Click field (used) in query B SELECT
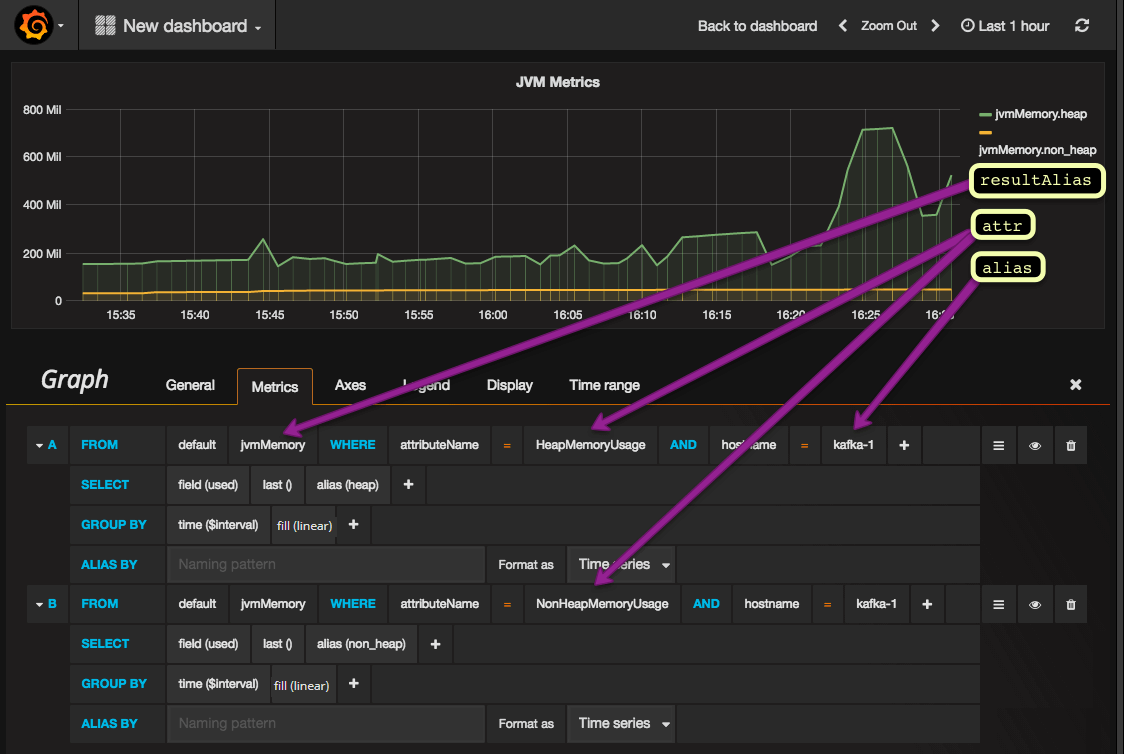The width and height of the screenshot is (1124, 754). click(x=208, y=644)
